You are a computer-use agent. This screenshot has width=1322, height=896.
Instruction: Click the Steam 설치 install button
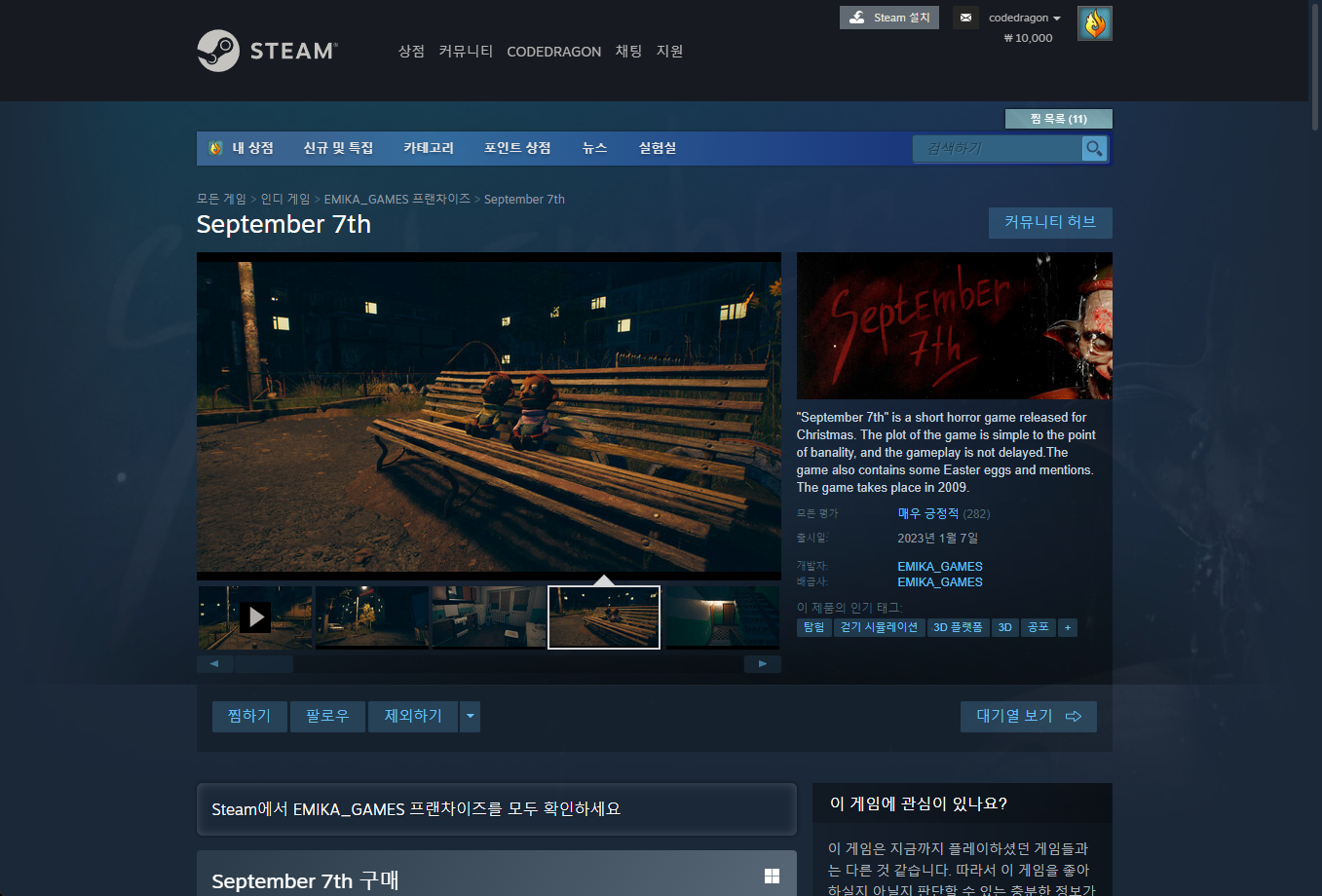coord(889,18)
